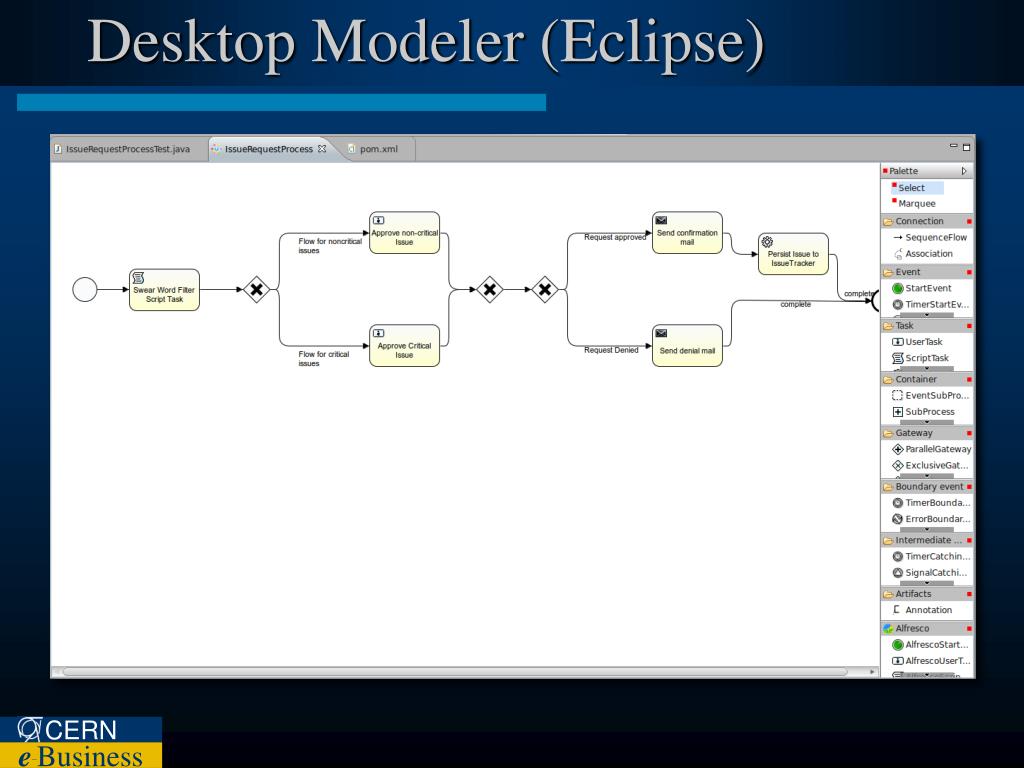Select TimerBoundary event tool
The image size is (1024, 768).
coord(931,502)
